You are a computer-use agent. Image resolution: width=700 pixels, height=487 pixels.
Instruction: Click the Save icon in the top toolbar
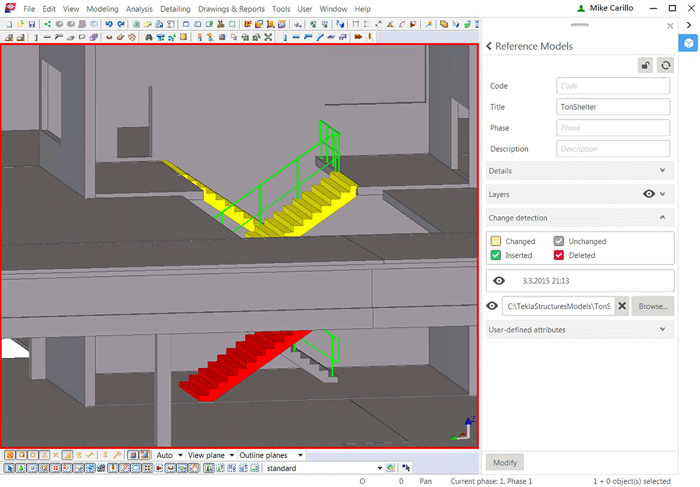(x=32, y=23)
